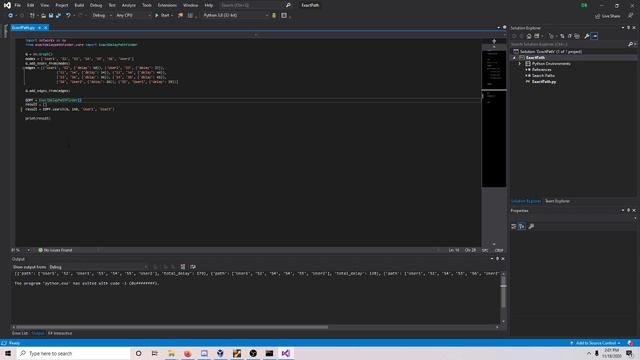Select the References tree item
This screenshot has height=360, width=640.
coord(541,70)
